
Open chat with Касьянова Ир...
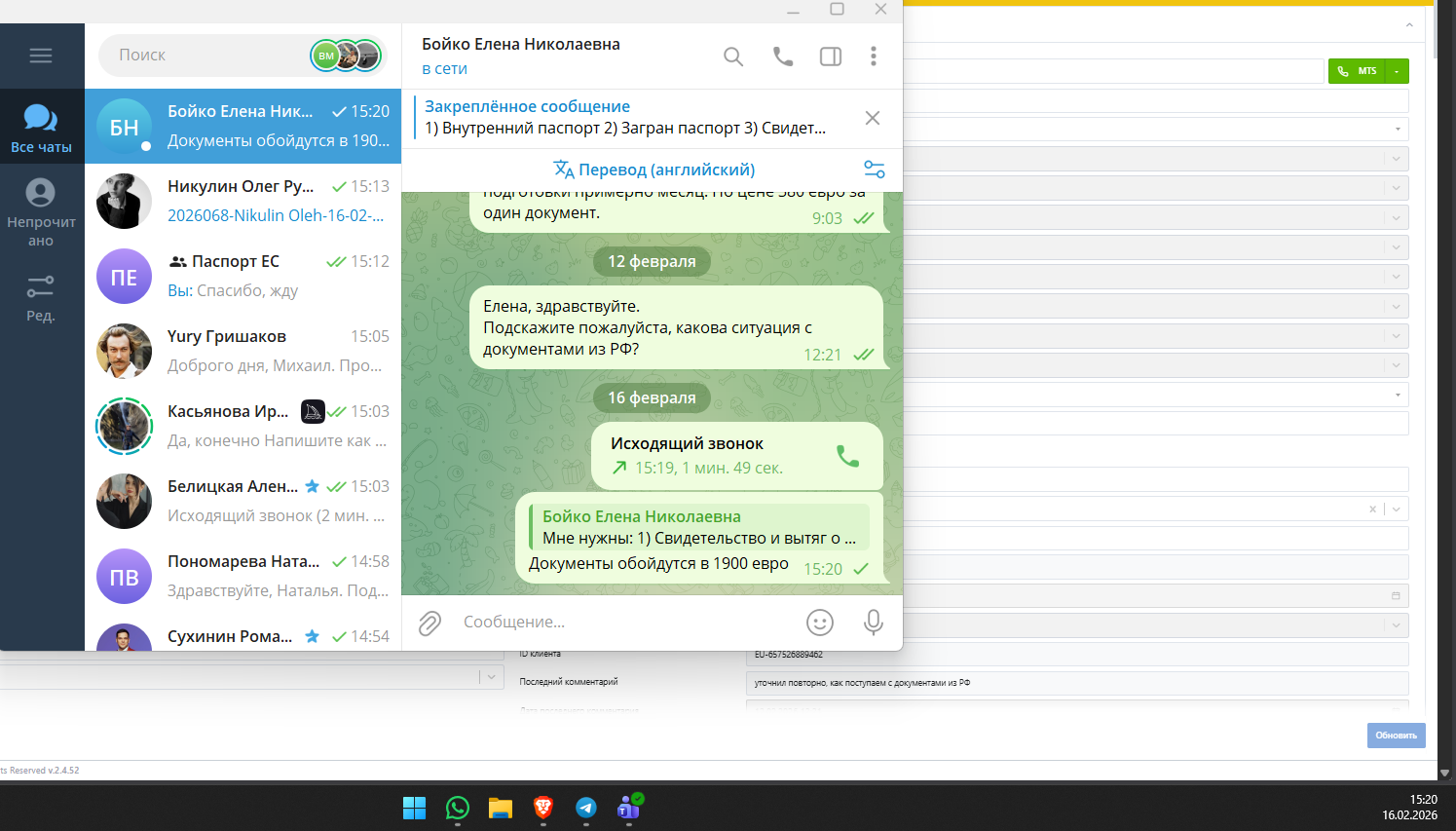[243, 427]
